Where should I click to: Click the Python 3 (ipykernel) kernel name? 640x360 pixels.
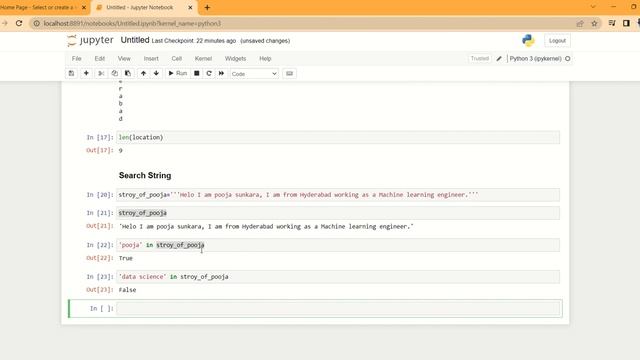click(x=536, y=59)
